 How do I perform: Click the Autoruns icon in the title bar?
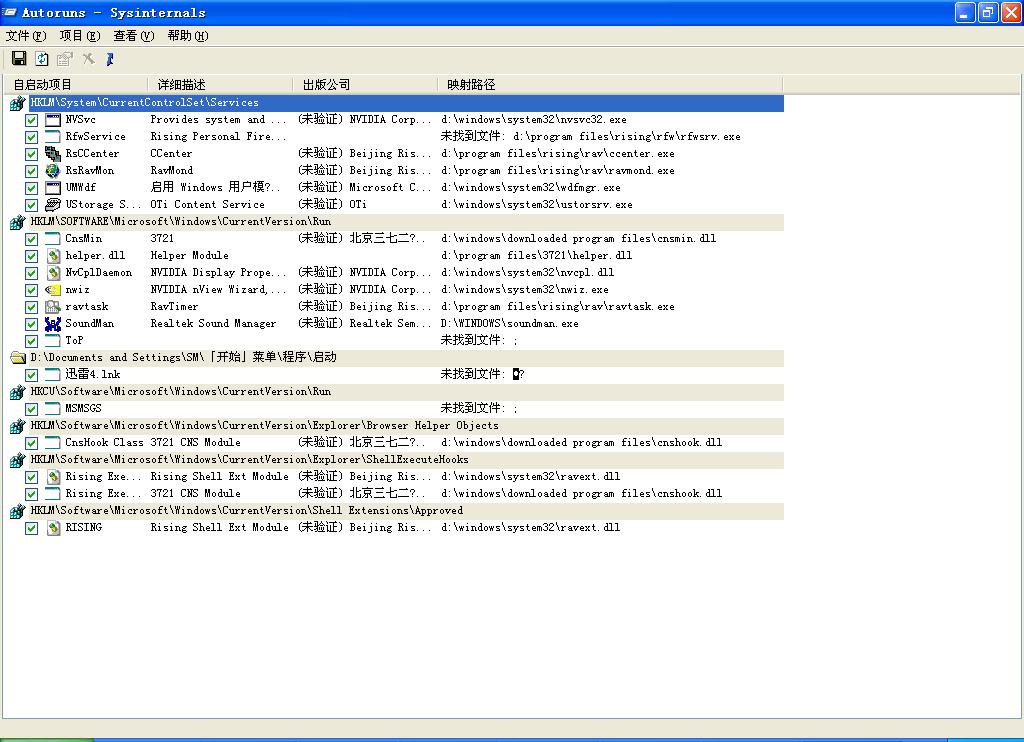pos(10,12)
